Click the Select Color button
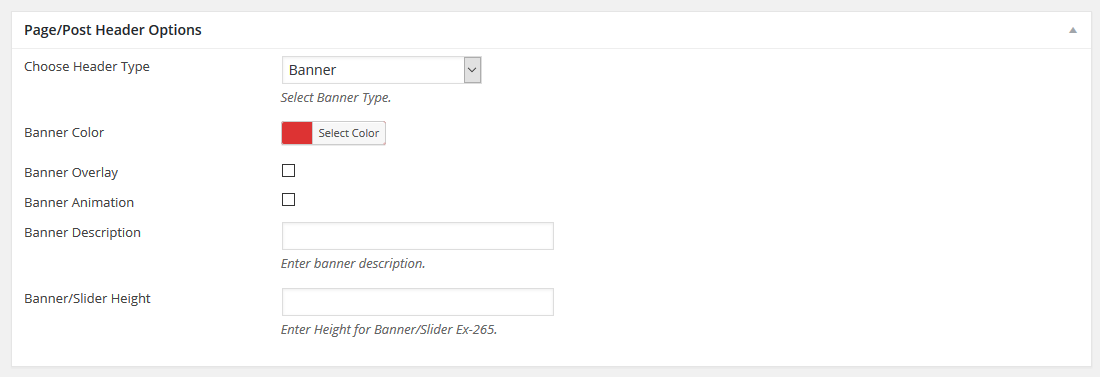The height and width of the screenshot is (377, 1100). tap(349, 133)
